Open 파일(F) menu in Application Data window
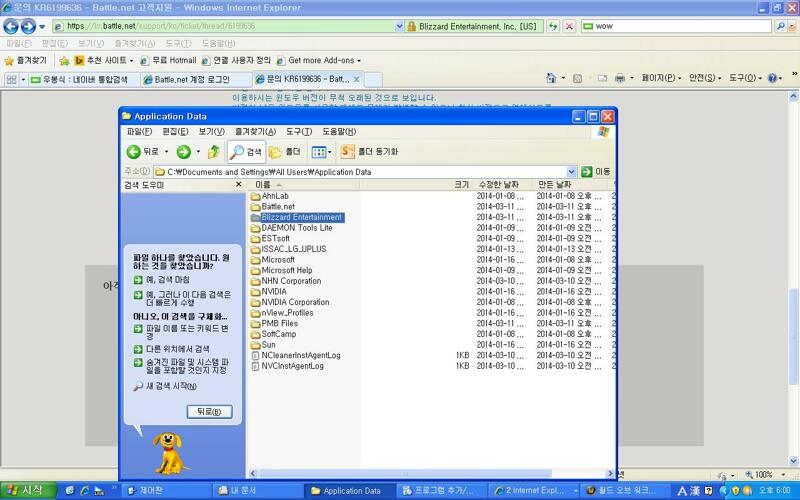Screen dimensions: 800x500 click(139, 132)
